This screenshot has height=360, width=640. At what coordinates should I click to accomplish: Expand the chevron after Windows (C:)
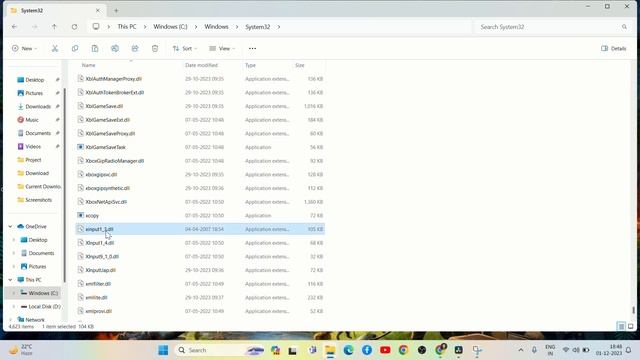tap(196, 27)
